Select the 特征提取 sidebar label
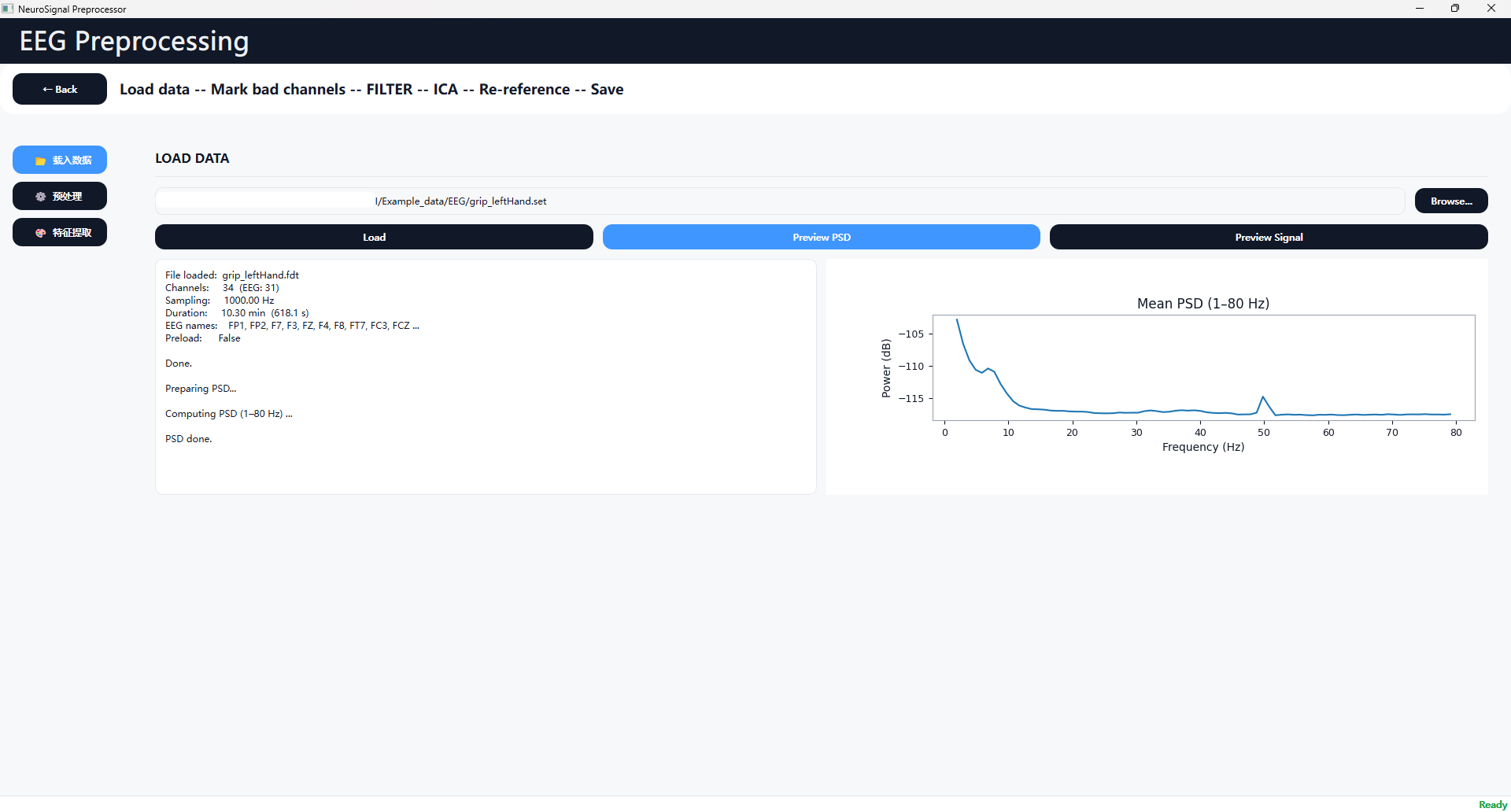Image resolution: width=1511 pixels, height=812 pixels. coord(72,233)
